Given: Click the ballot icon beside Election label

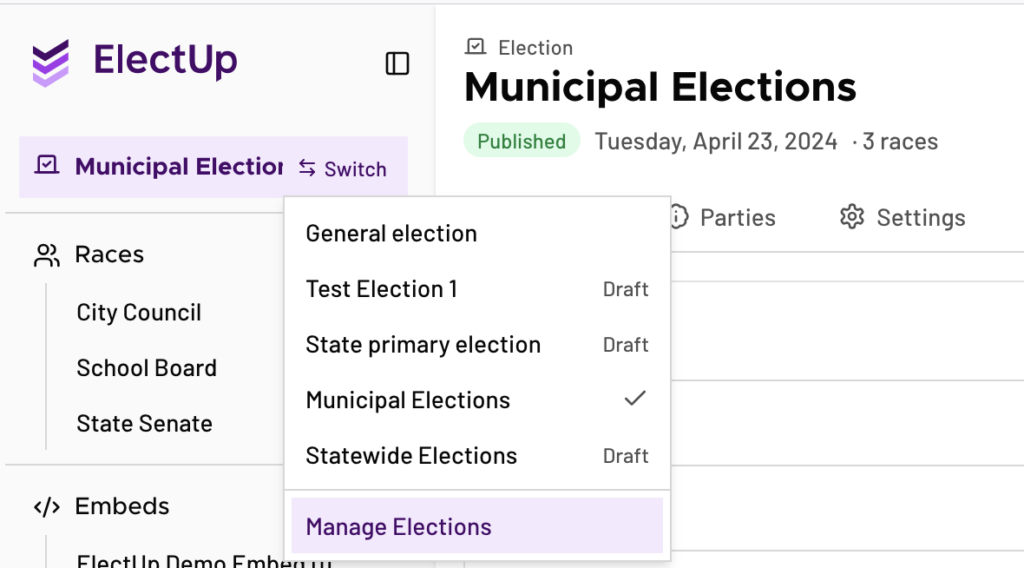Looking at the screenshot, I should click(476, 47).
